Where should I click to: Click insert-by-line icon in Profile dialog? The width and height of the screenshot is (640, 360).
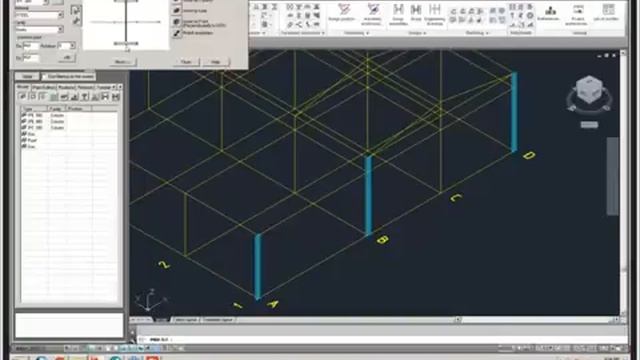coord(176,11)
